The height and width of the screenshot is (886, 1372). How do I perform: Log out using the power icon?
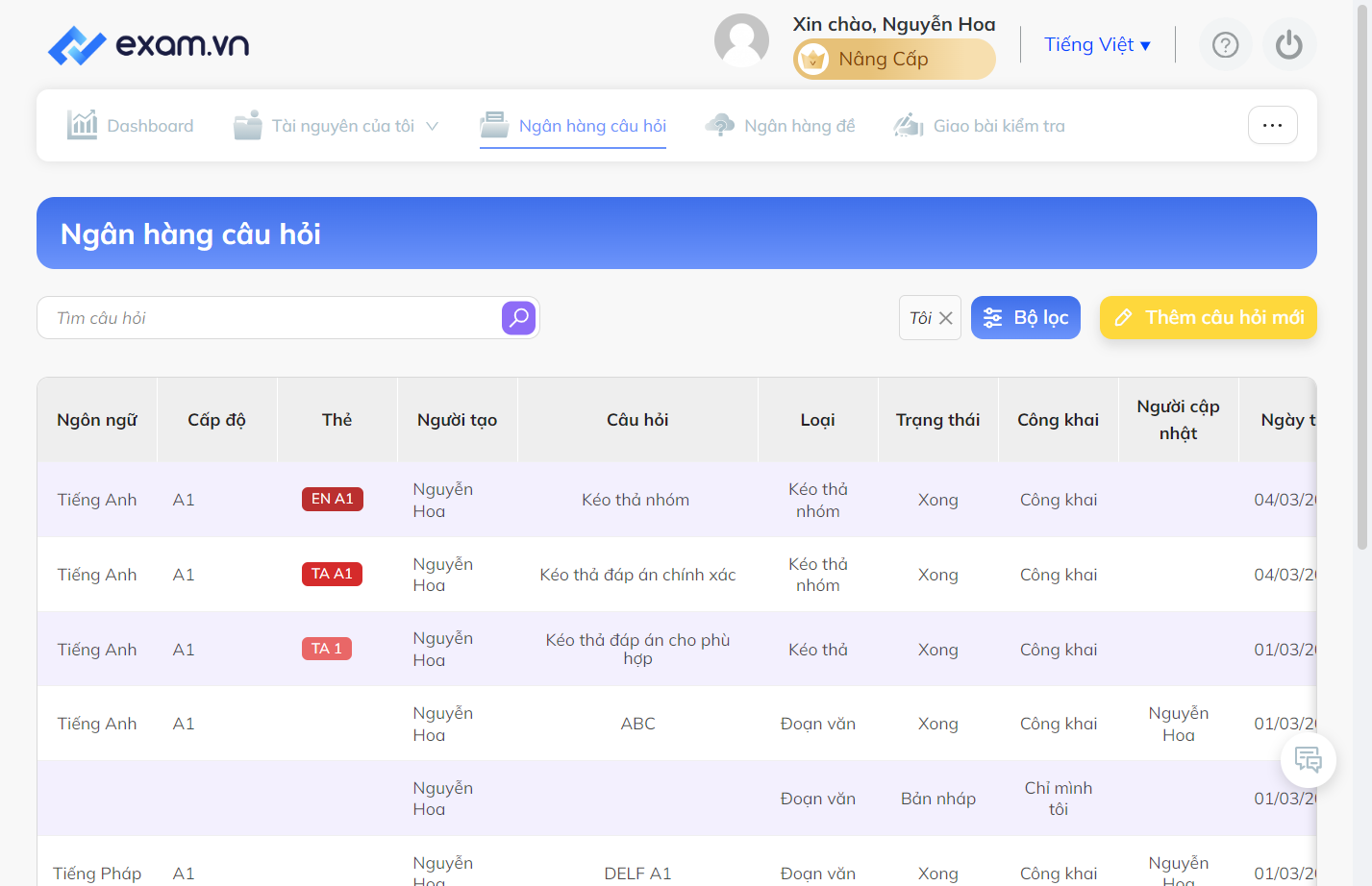[x=1288, y=44]
